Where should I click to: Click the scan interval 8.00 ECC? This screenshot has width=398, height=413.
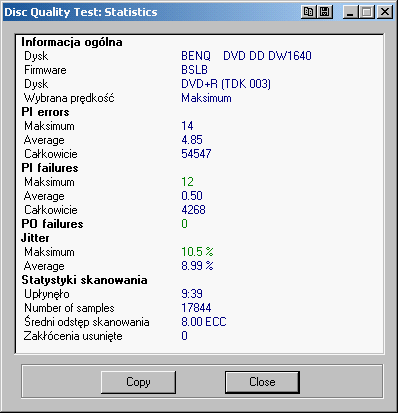coord(204,322)
